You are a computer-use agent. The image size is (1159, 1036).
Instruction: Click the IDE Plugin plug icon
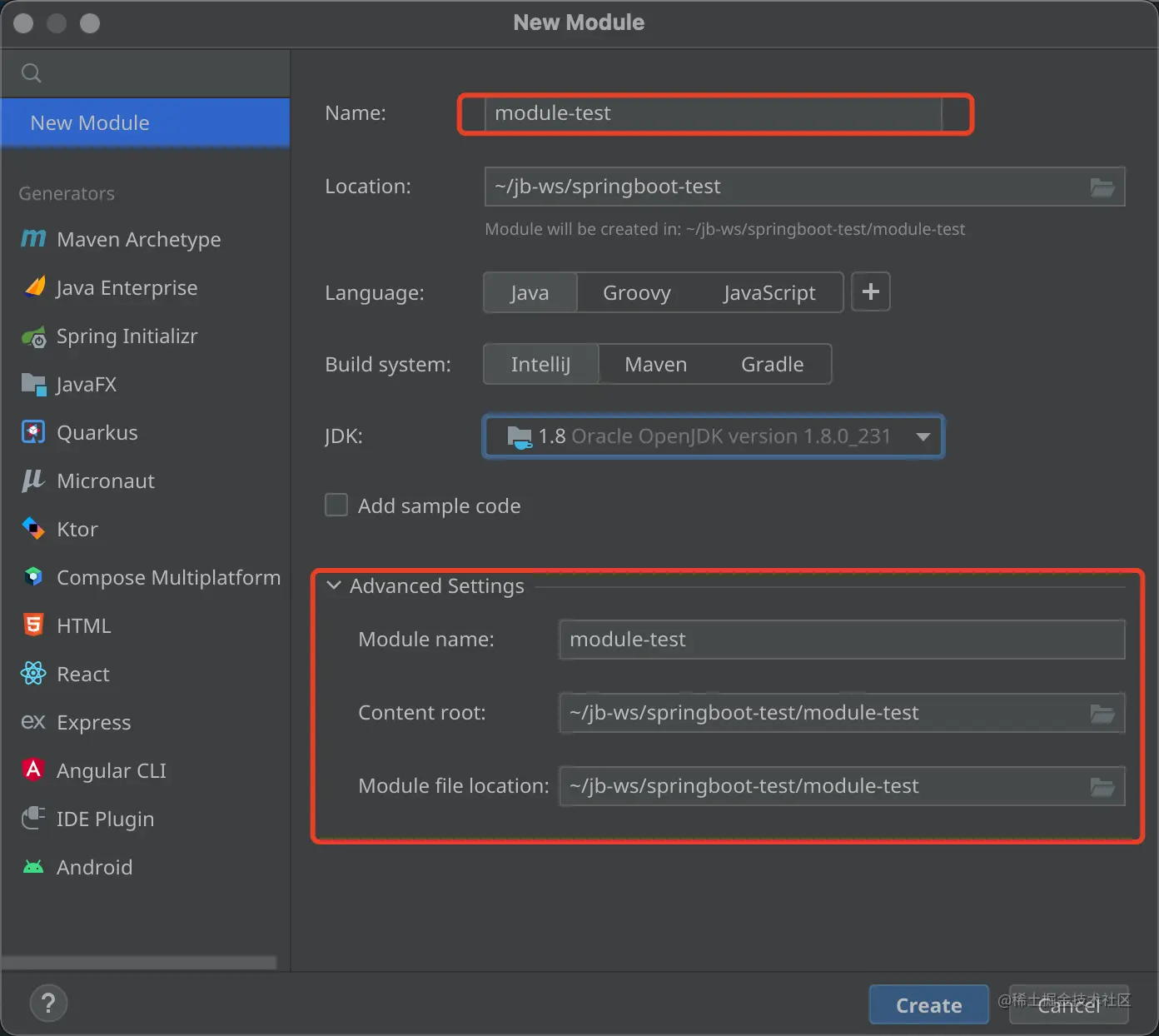33,818
